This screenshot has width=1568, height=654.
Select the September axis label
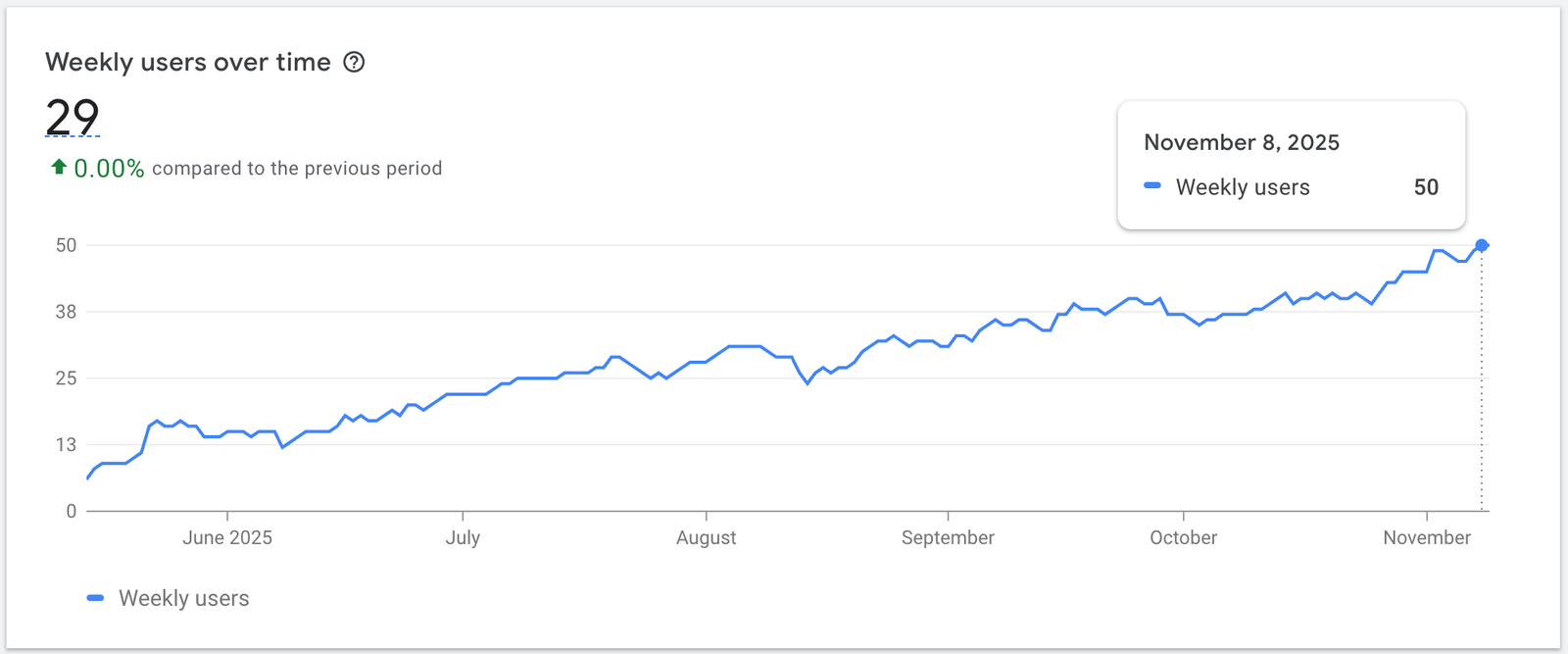(947, 537)
